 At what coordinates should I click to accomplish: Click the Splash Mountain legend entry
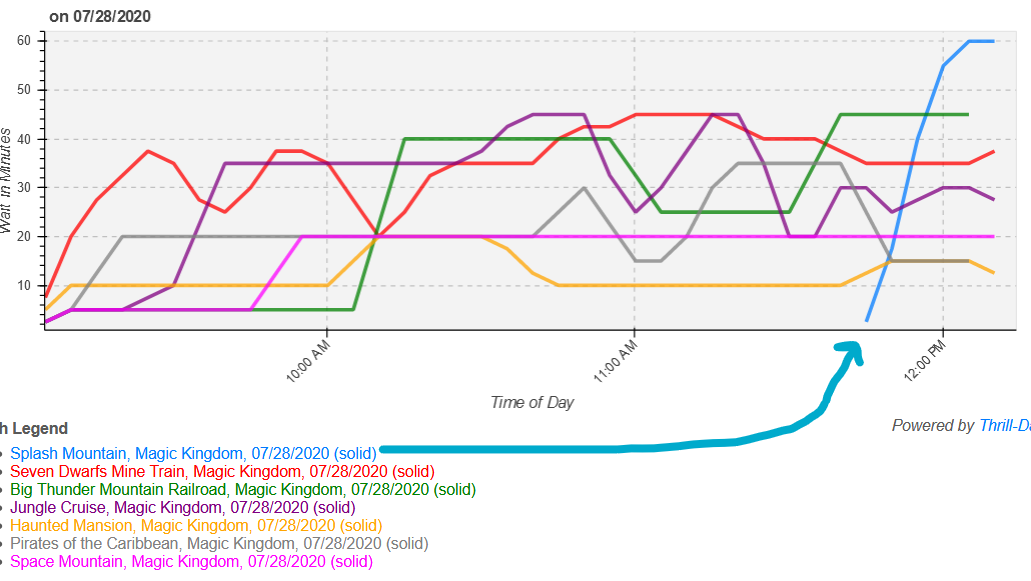coord(193,453)
